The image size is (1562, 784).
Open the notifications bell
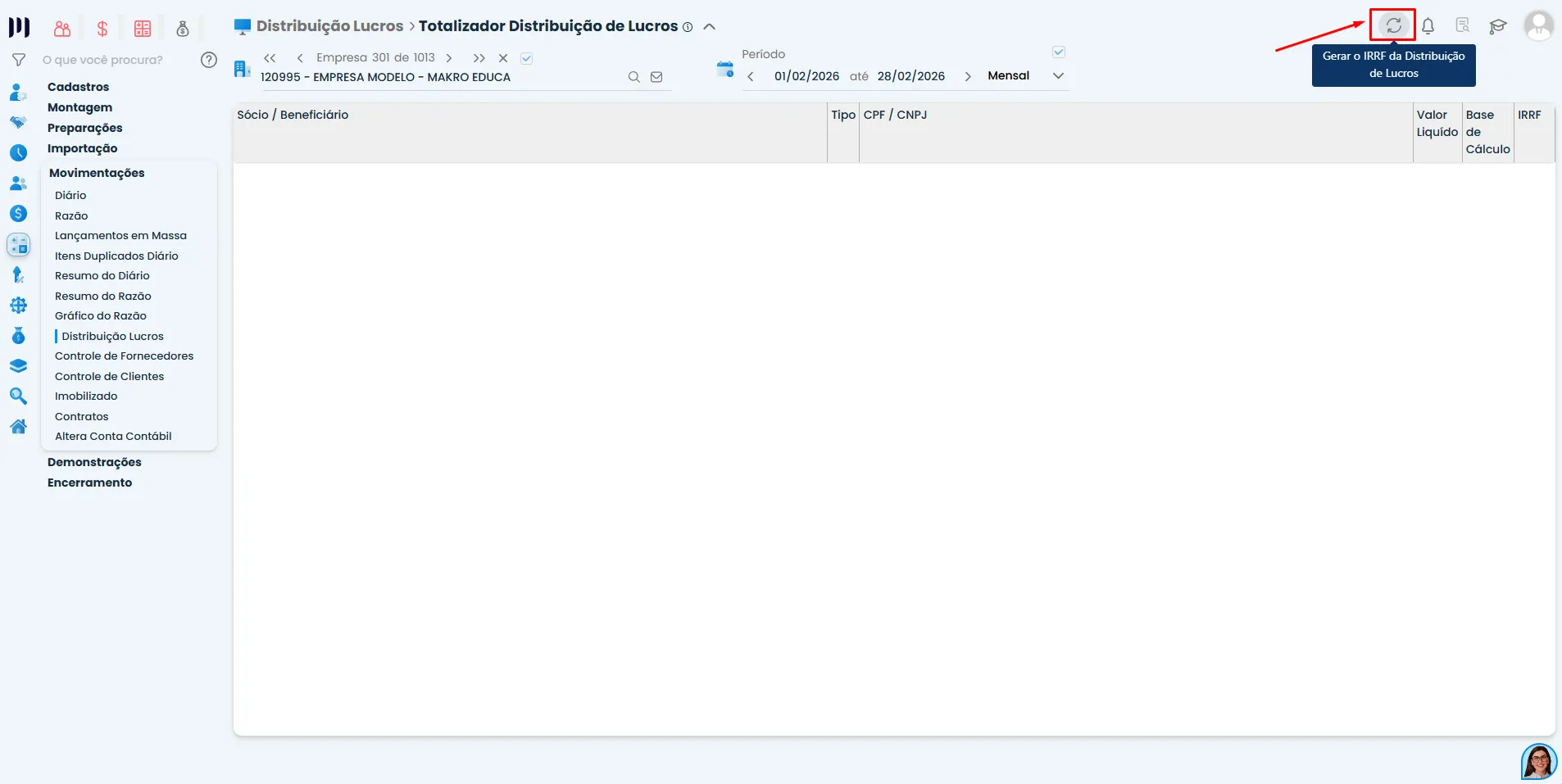coord(1428,26)
